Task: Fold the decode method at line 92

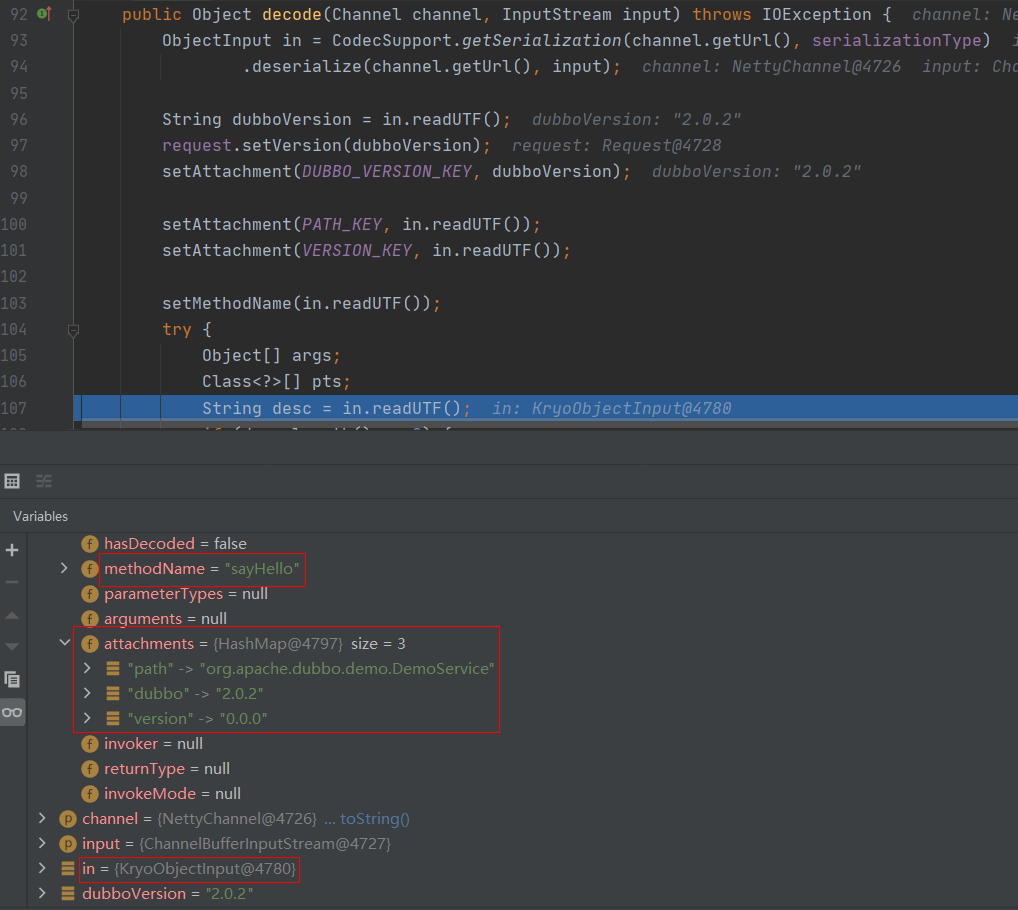Action: coord(73,16)
